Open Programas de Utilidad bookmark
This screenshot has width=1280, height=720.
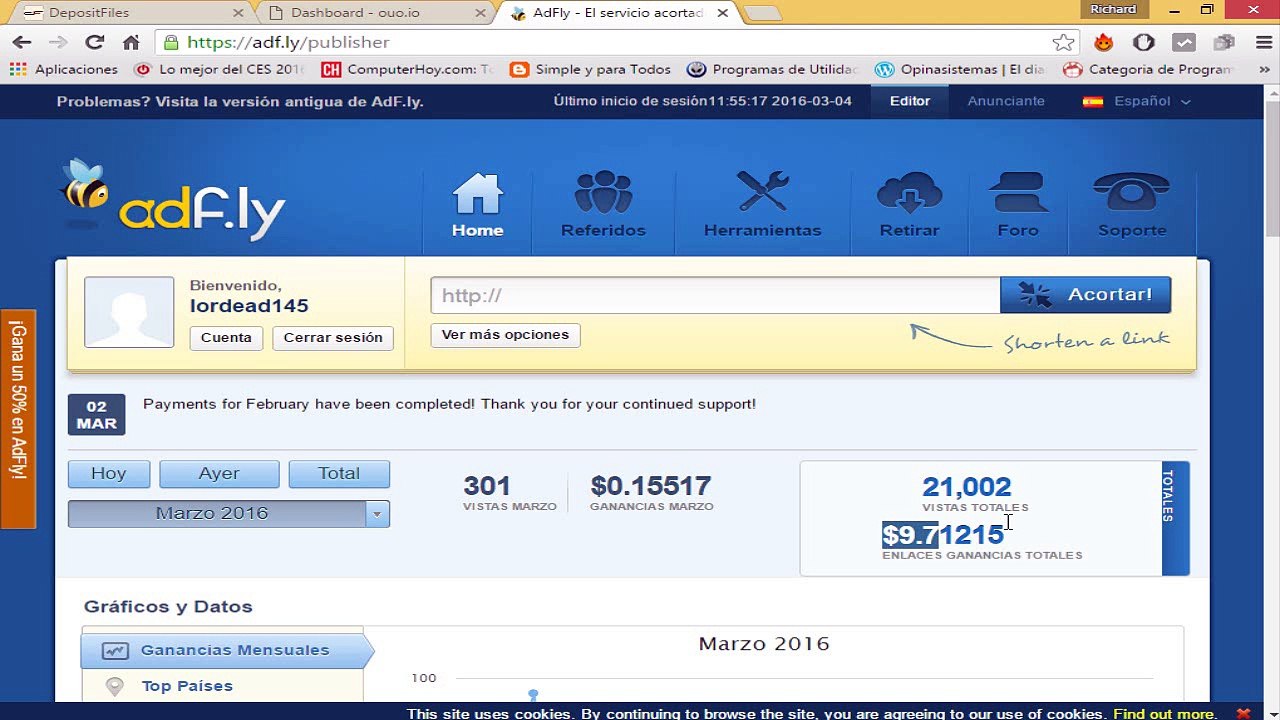click(773, 70)
